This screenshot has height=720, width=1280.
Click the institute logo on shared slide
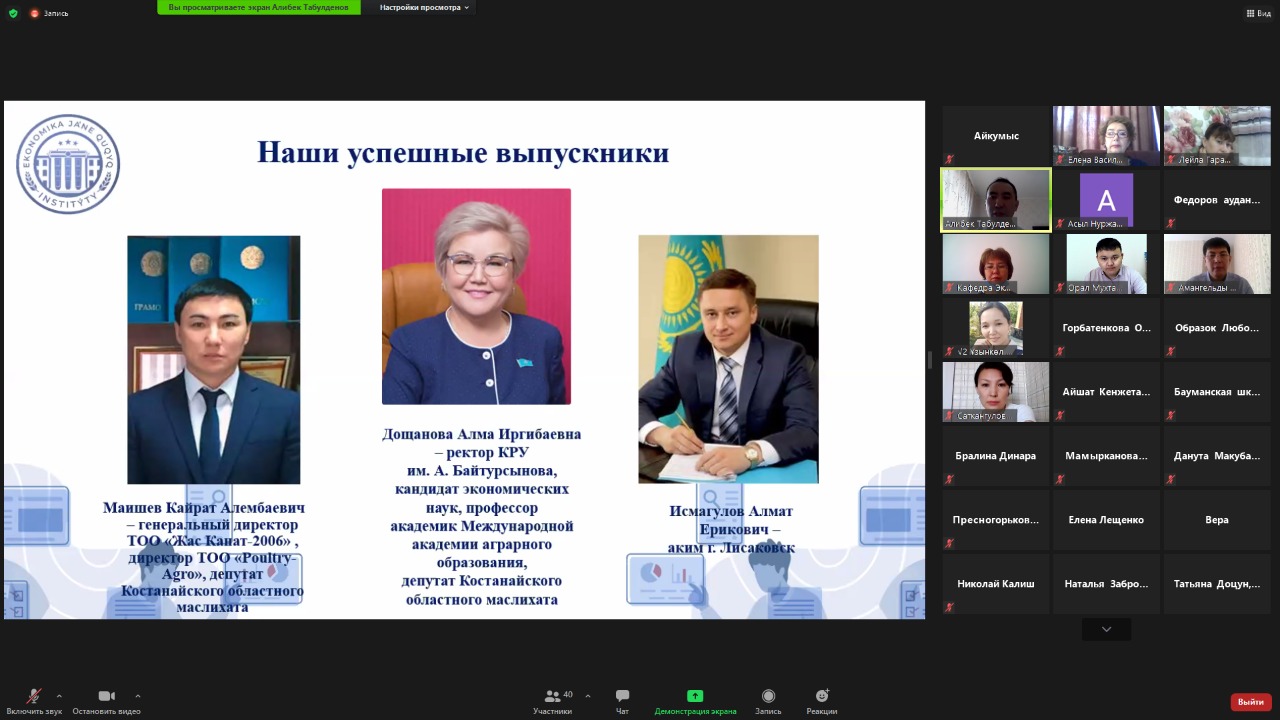pos(68,163)
